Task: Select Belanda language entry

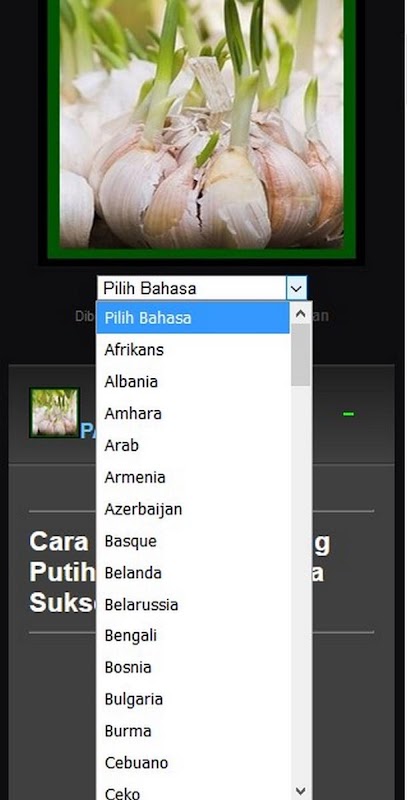Action: [193, 572]
